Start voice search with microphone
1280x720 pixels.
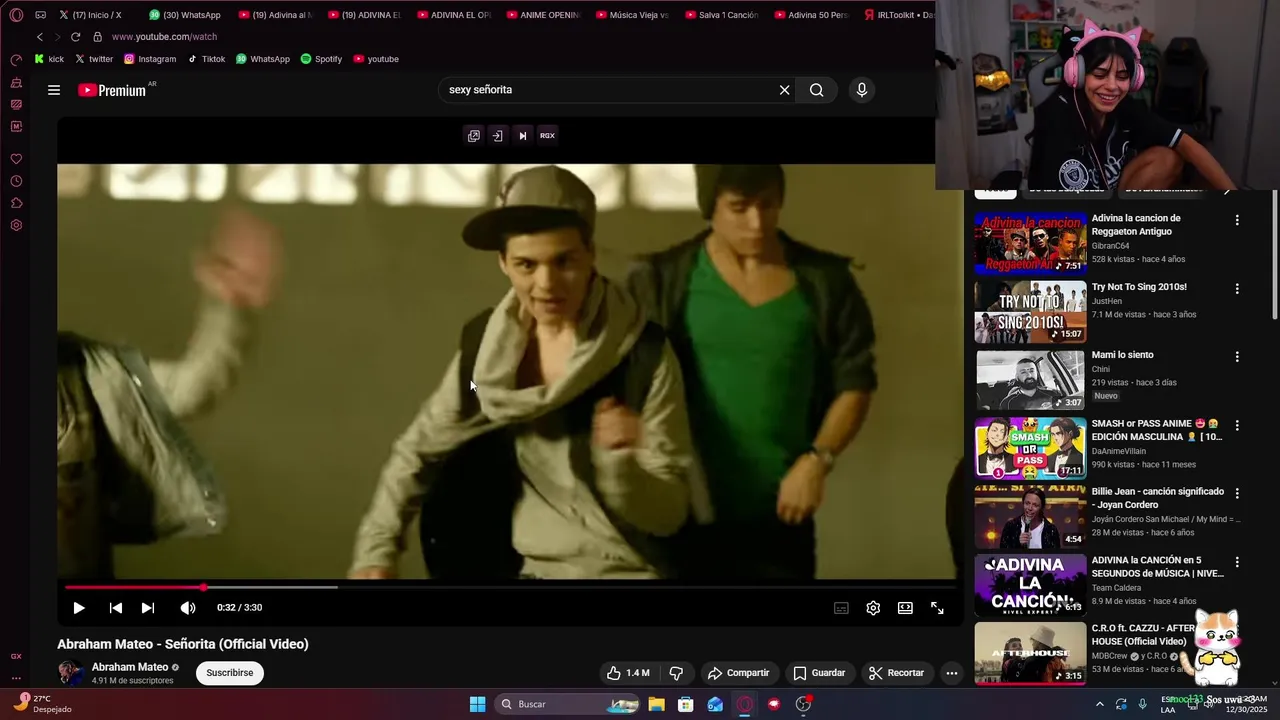pos(862,90)
